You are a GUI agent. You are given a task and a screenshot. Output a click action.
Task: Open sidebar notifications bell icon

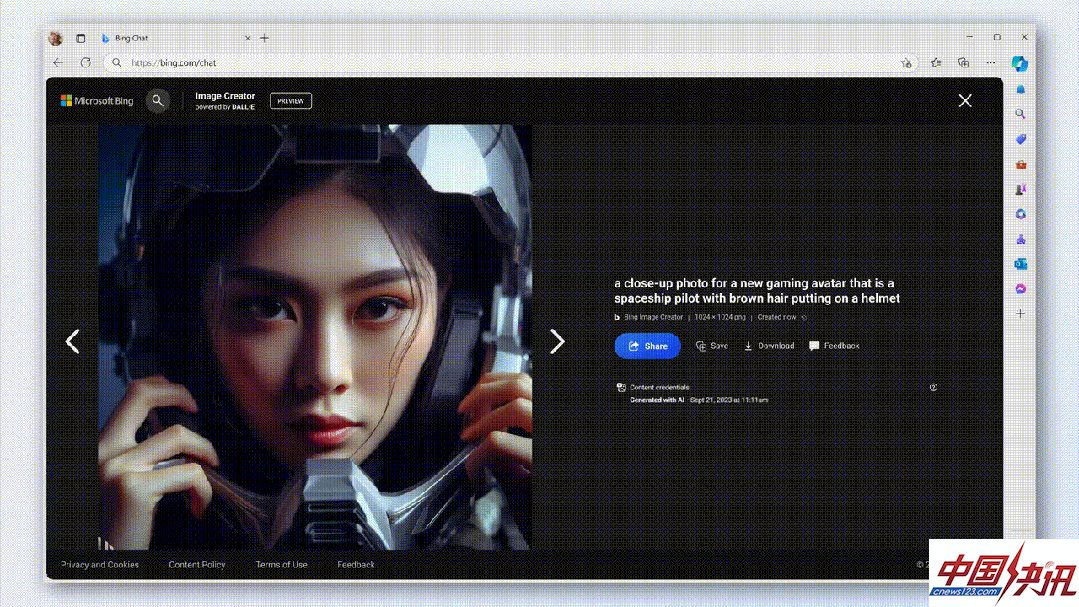1021,89
